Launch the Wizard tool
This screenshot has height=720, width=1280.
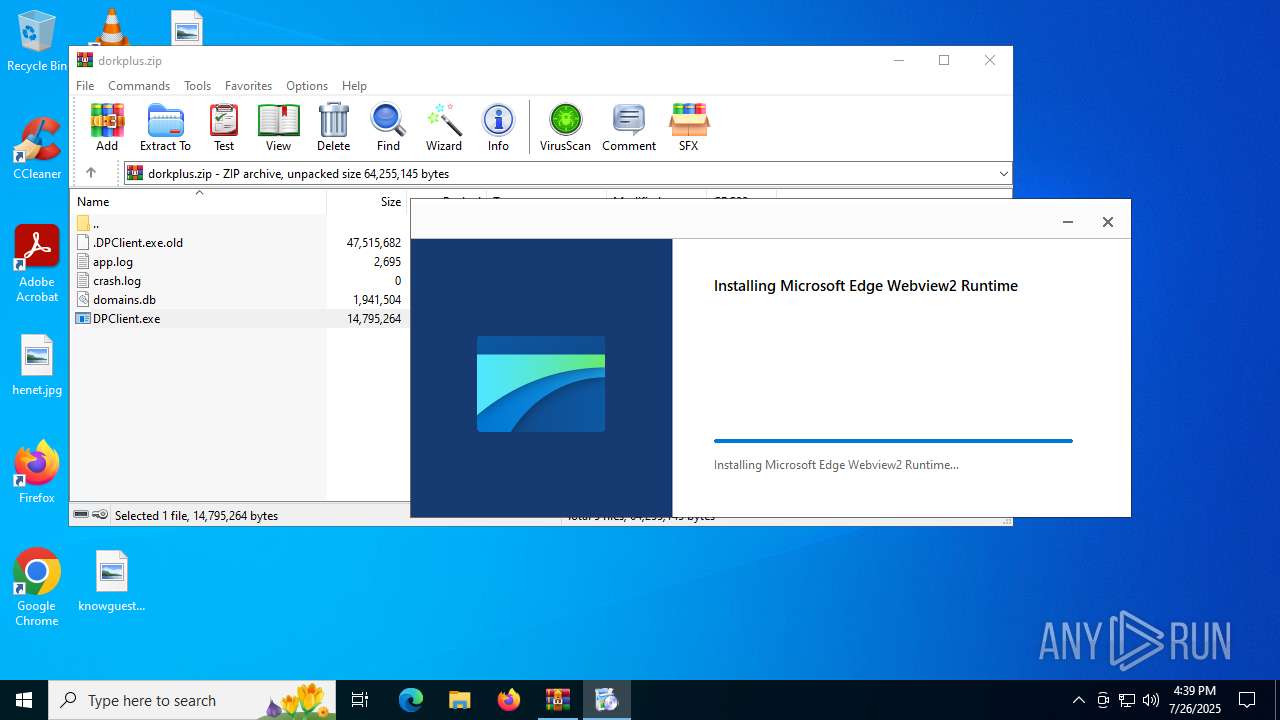point(443,127)
